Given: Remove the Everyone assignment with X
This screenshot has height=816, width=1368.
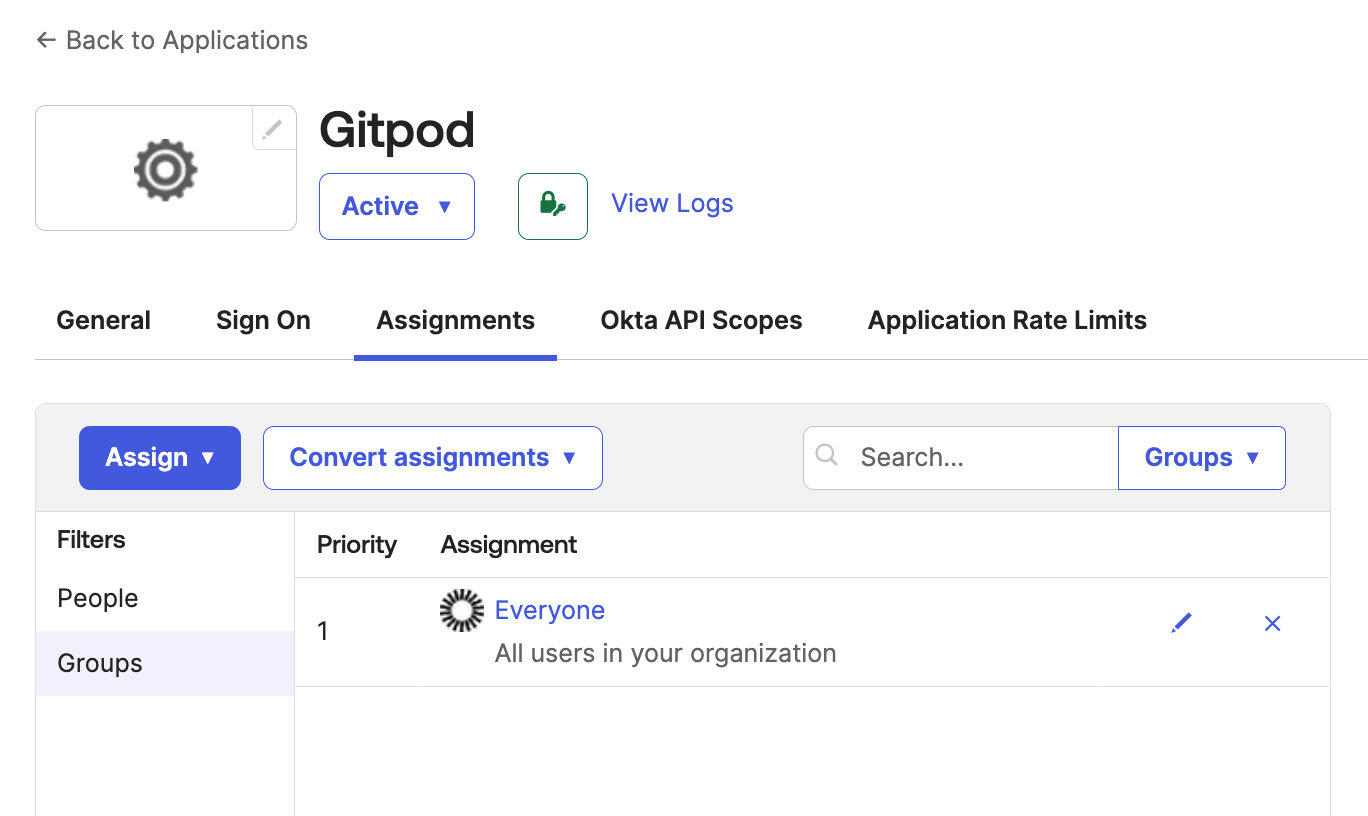Looking at the screenshot, I should pyautogui.click(x=1272, y=623).
